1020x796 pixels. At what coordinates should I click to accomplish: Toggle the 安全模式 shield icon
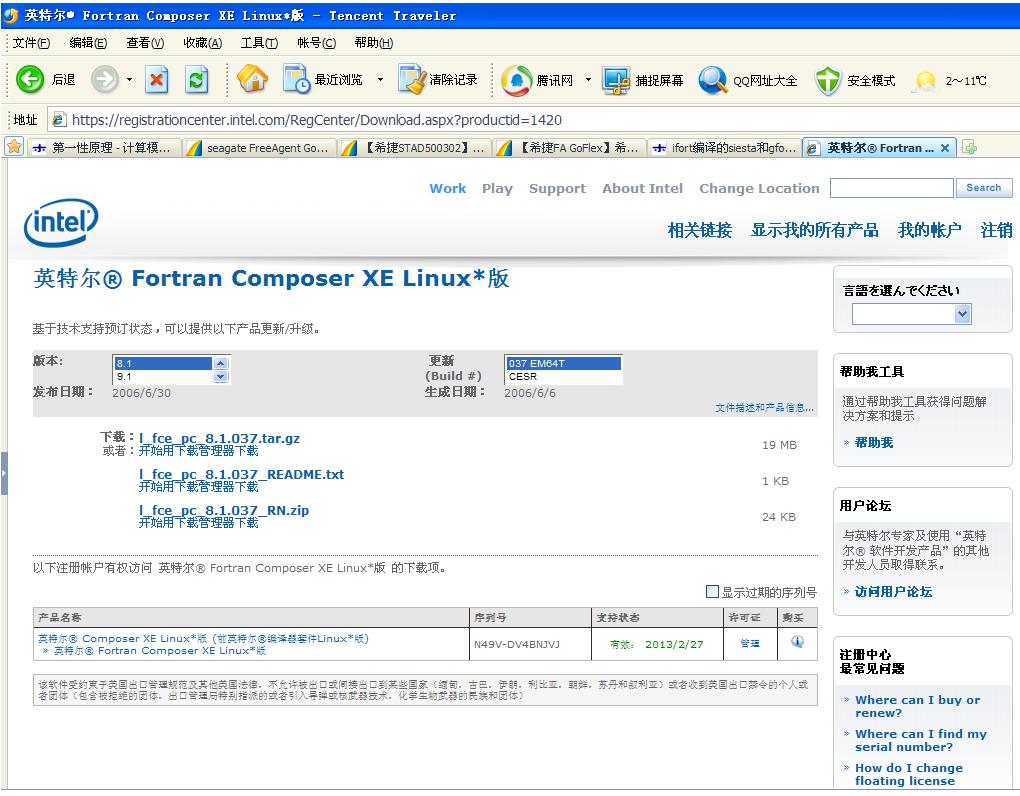[828, 81]
